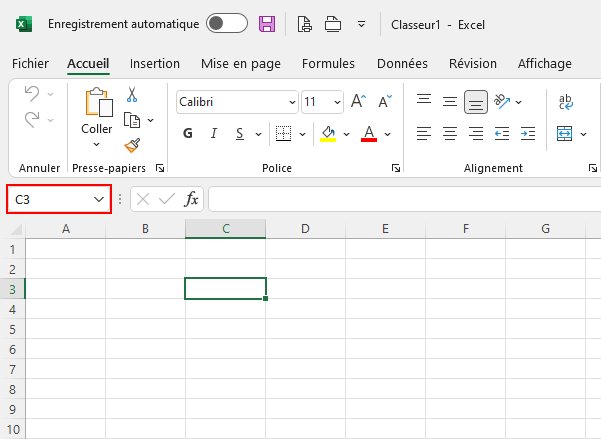Screen dimensions: 601x439
Task: Open the Révision tab
Action: point(473,64)
